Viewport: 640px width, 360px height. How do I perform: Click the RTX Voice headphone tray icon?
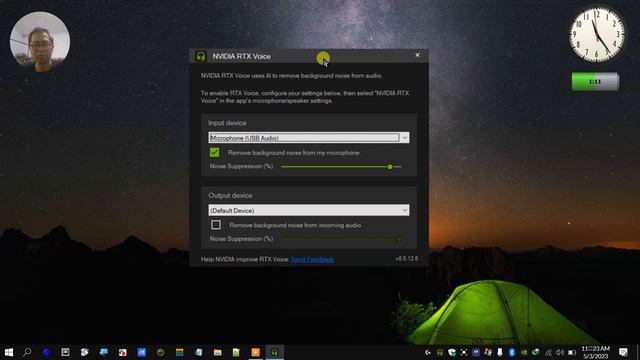(440, 352)
